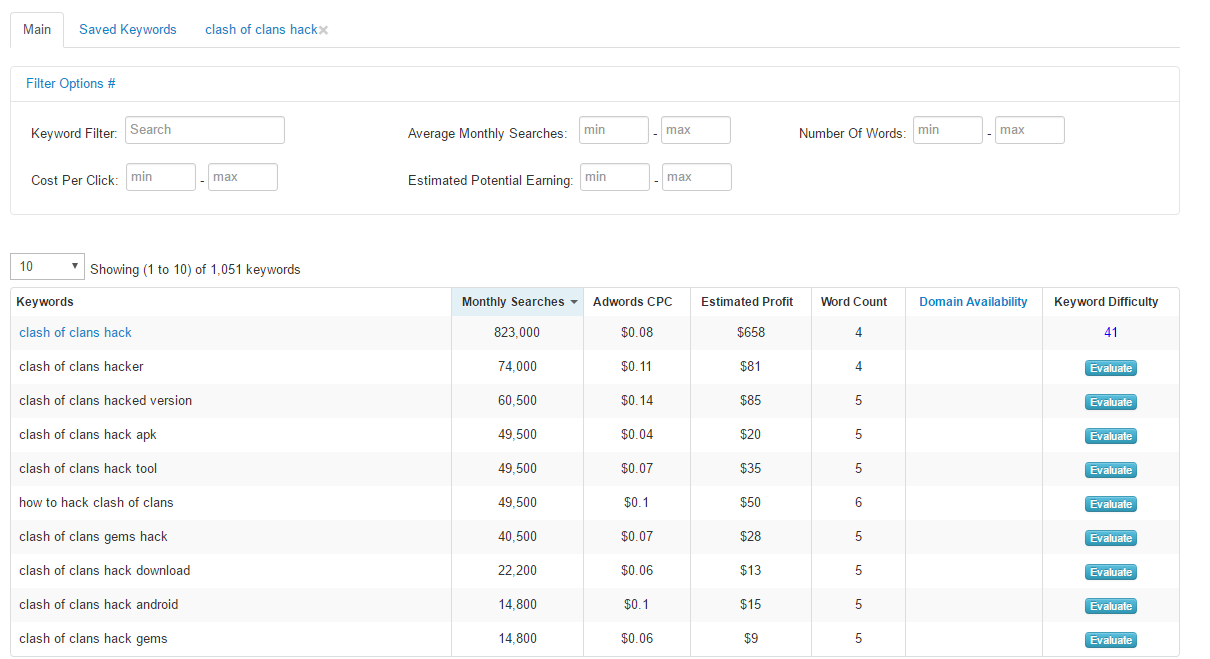The width and height of the screenshot is (1210, 659).
Task: Select the clash of clans hack tab
Action: (261, 29)
